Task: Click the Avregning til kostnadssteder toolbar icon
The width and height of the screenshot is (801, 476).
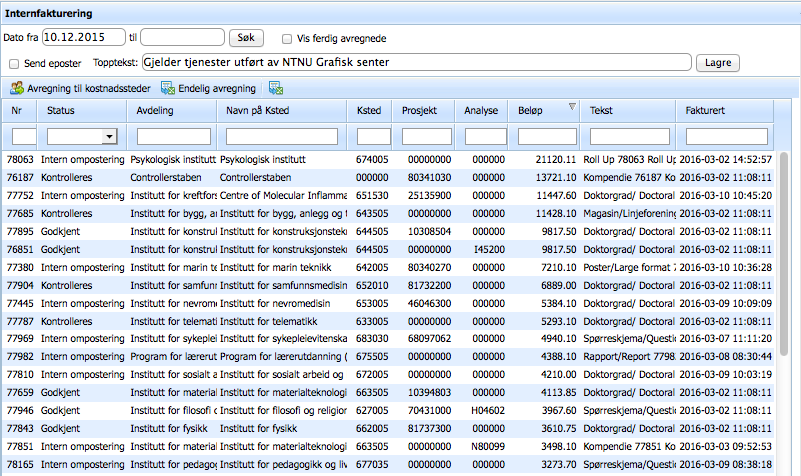Action: coord(17,88)
